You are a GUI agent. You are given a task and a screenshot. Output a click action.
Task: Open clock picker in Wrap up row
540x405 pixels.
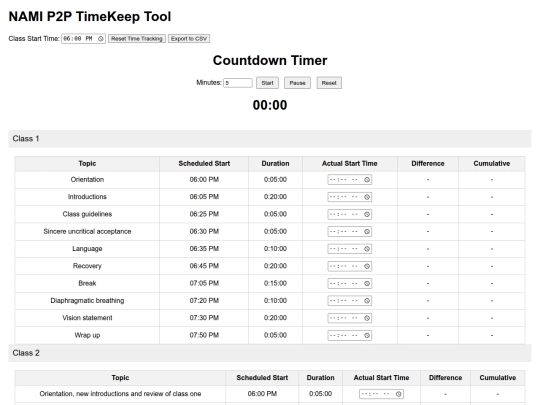point(367,335)
